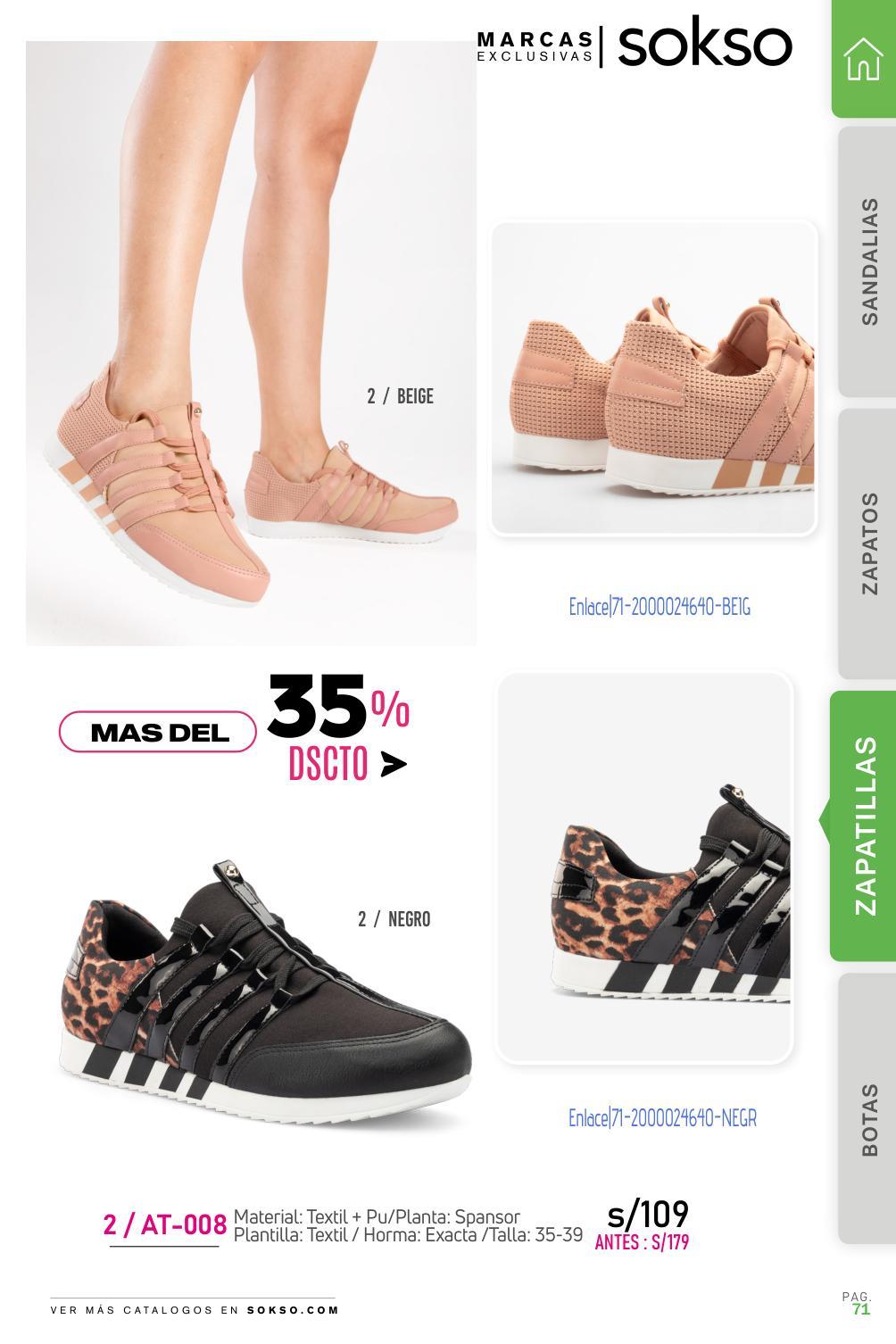Image resolution: width=896 pixels, height=1344 pixels.
Task: Click the home icon tab
Action: coord(863,59)
